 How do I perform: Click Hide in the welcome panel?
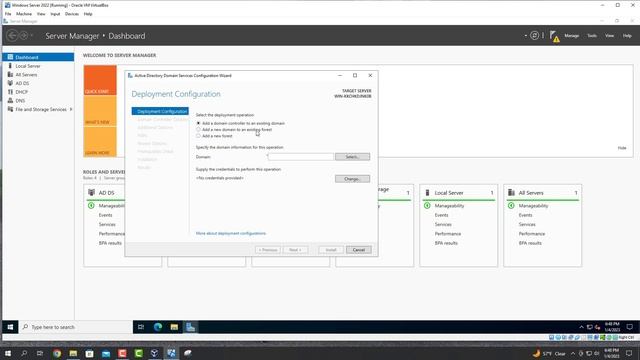point(622,148)
